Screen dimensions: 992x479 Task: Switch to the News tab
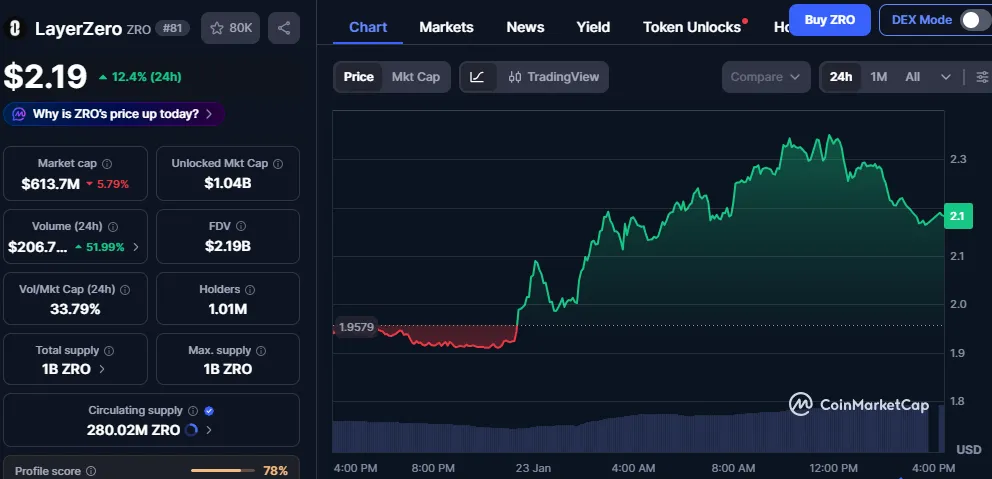[x=525, y=27]
